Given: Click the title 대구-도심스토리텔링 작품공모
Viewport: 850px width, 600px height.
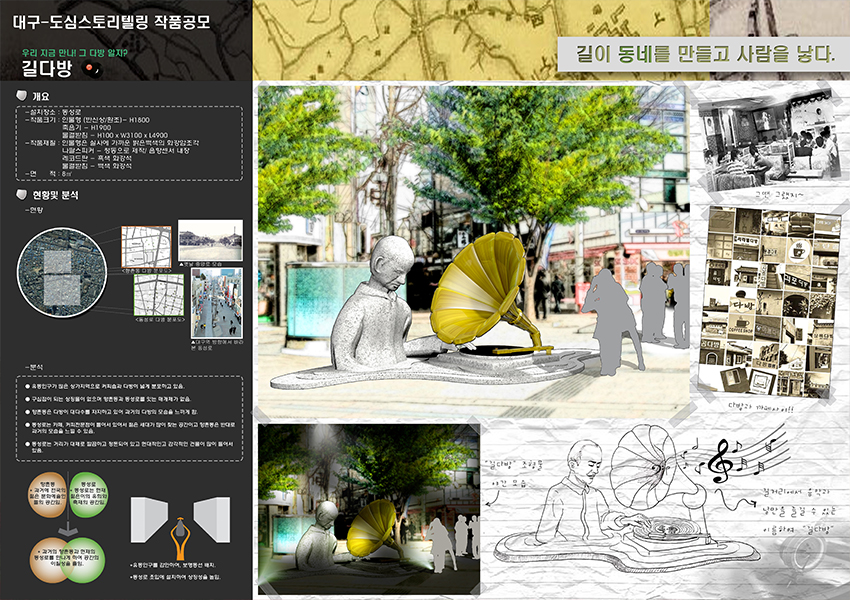Looking at the screenshot, I should [111, 22].
